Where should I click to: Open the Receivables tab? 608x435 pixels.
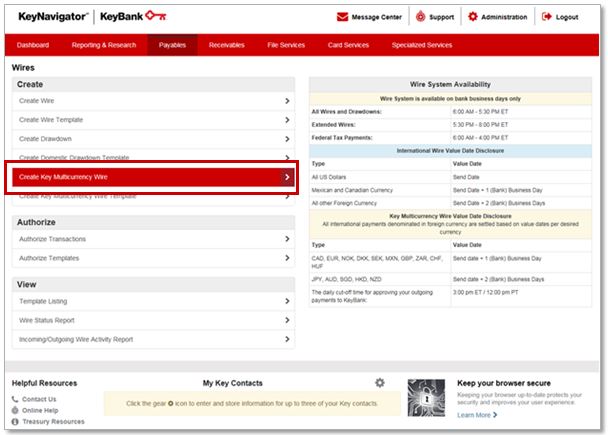[226, 45]
